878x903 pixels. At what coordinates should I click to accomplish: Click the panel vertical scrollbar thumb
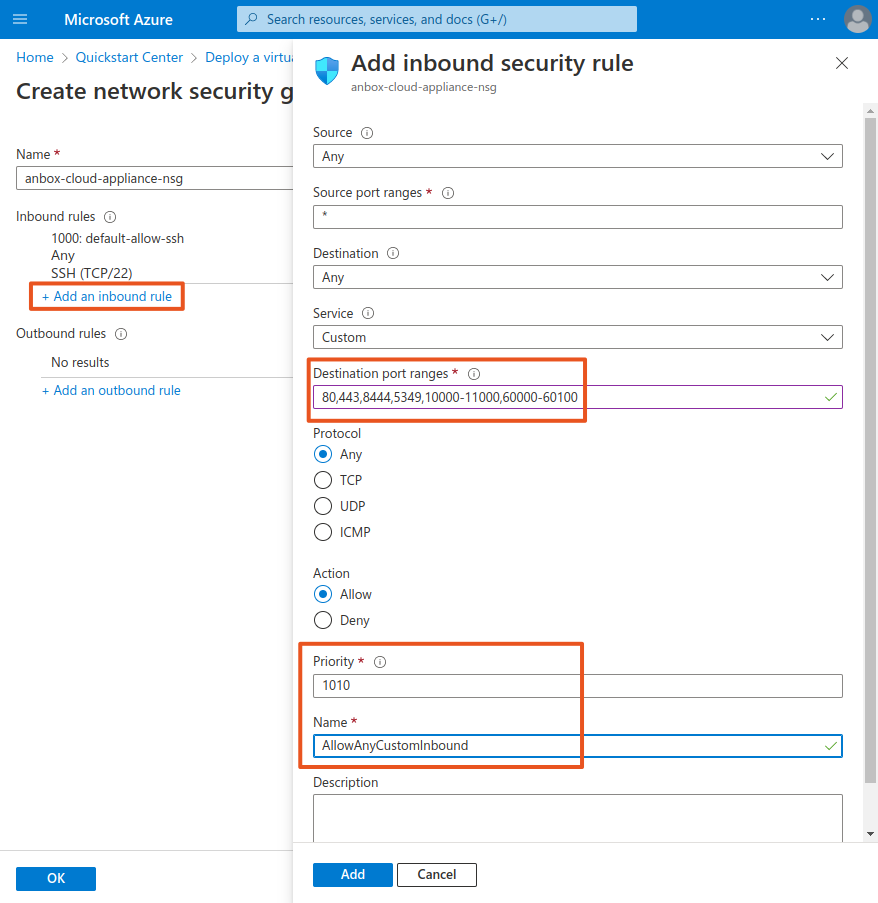tap(870, 450)
